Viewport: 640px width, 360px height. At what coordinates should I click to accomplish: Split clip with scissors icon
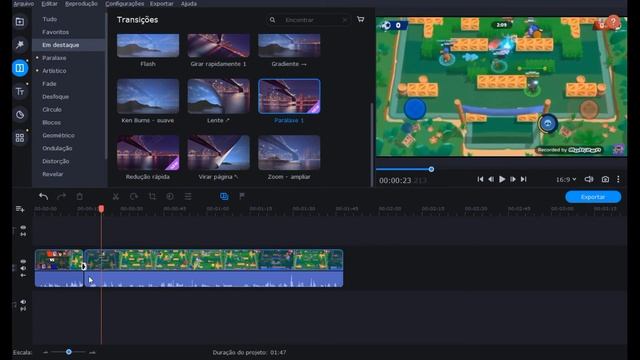pyautogui.click(x=116, y=196)
